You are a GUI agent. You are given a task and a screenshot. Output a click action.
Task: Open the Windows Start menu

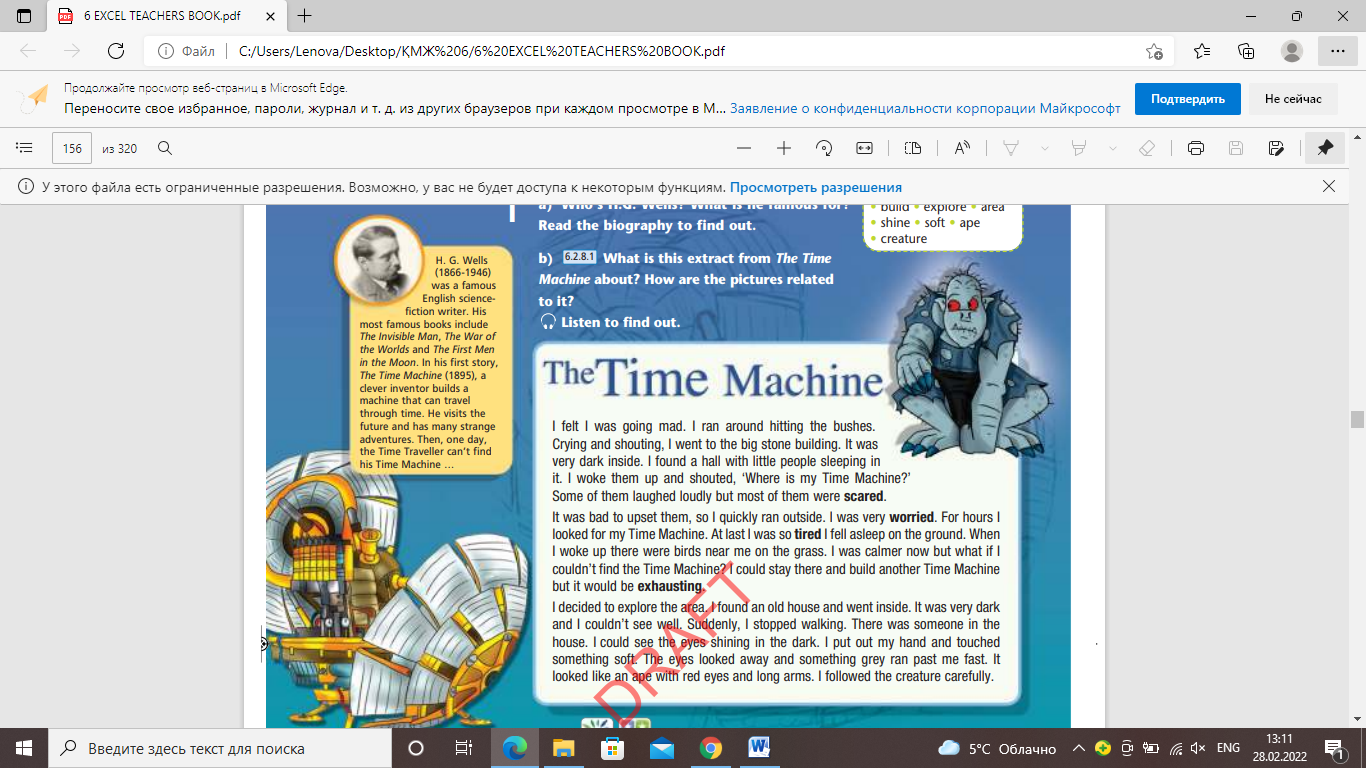pos(23,748)
